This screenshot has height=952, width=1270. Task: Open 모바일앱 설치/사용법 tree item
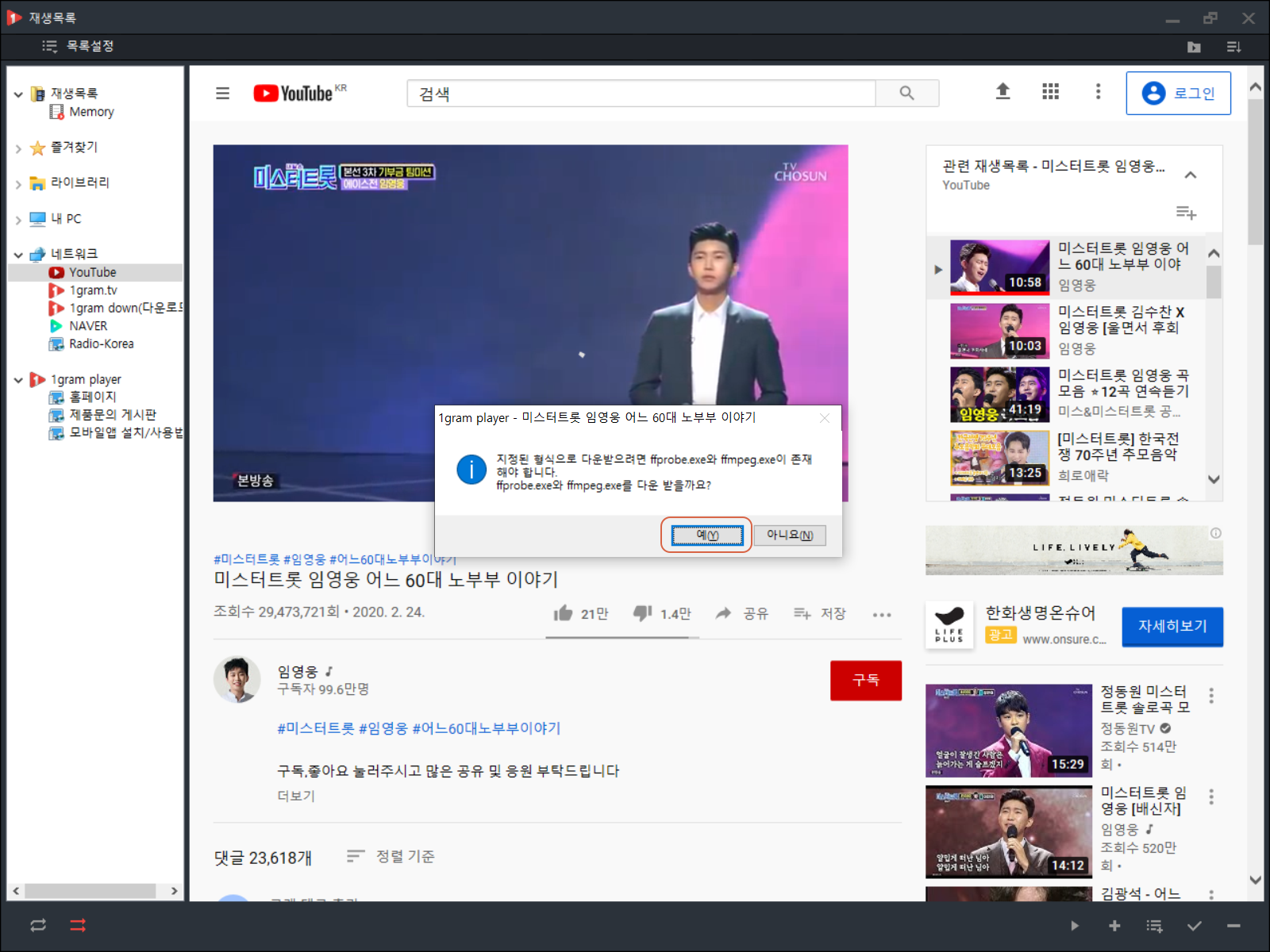116,432
